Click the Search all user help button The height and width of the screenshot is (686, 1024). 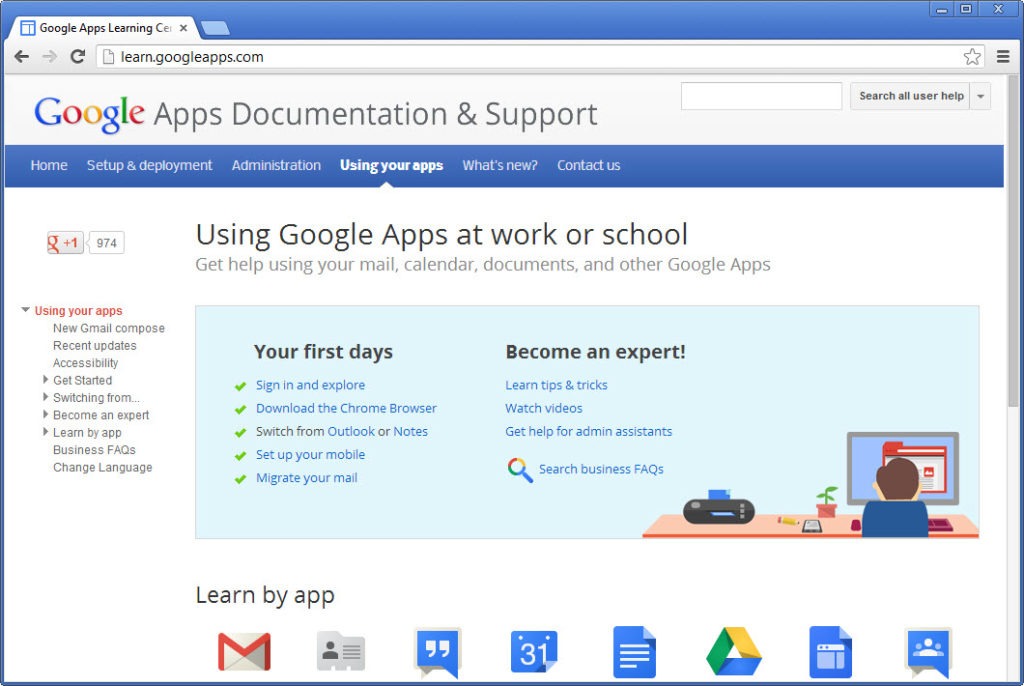[910, 96]
